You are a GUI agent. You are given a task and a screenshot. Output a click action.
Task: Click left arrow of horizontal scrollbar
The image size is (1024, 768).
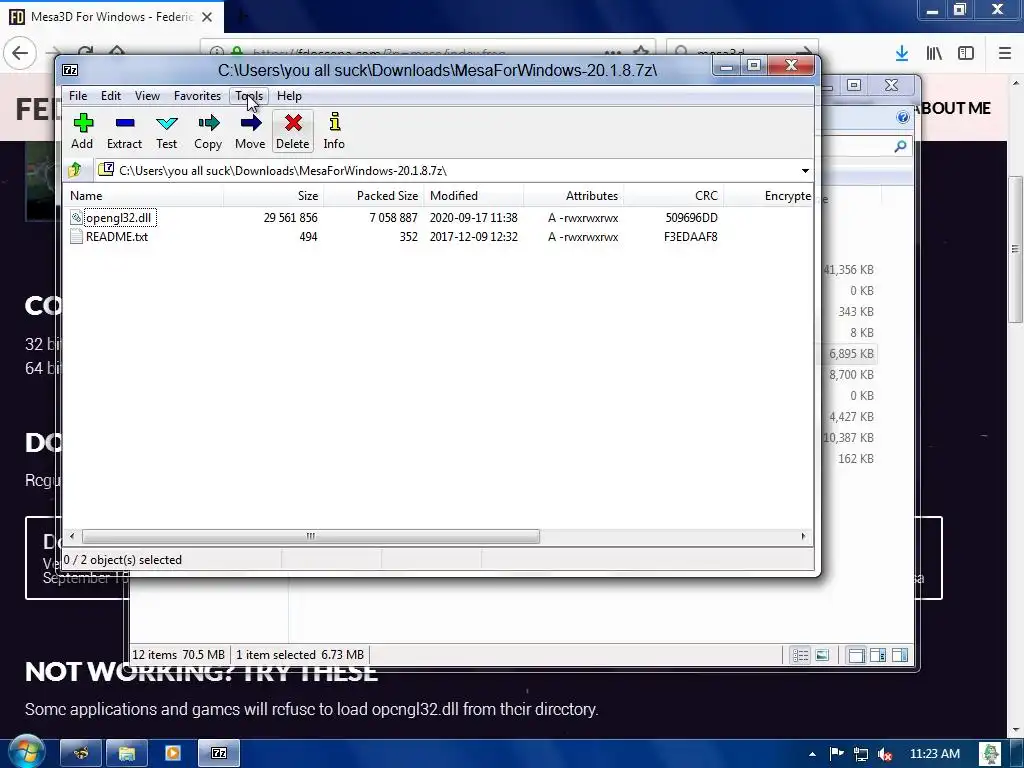click(72, 536)
